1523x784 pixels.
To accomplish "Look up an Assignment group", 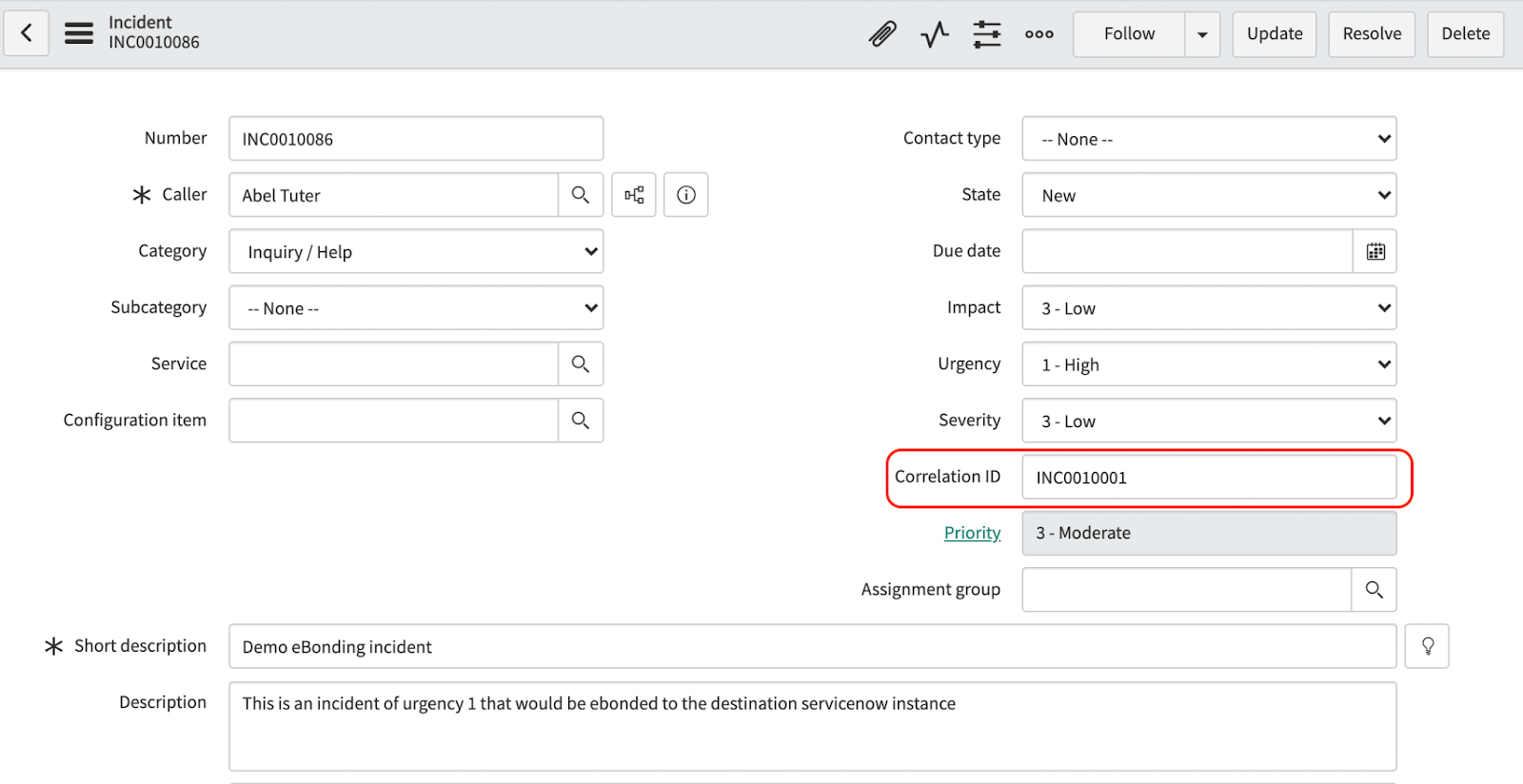I will (1375, 590).
